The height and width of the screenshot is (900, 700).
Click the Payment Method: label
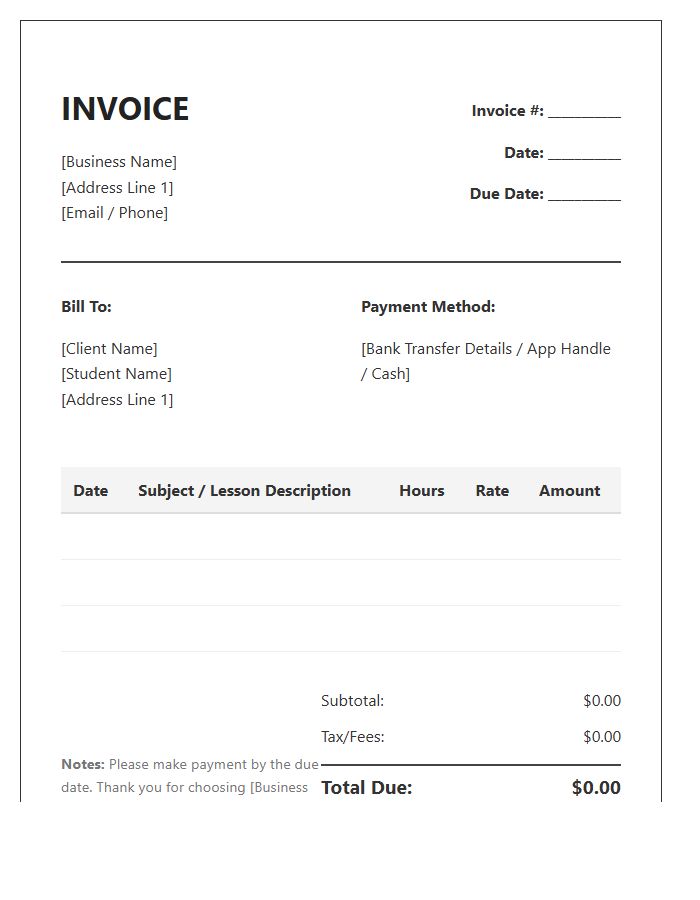click(428, 307)
